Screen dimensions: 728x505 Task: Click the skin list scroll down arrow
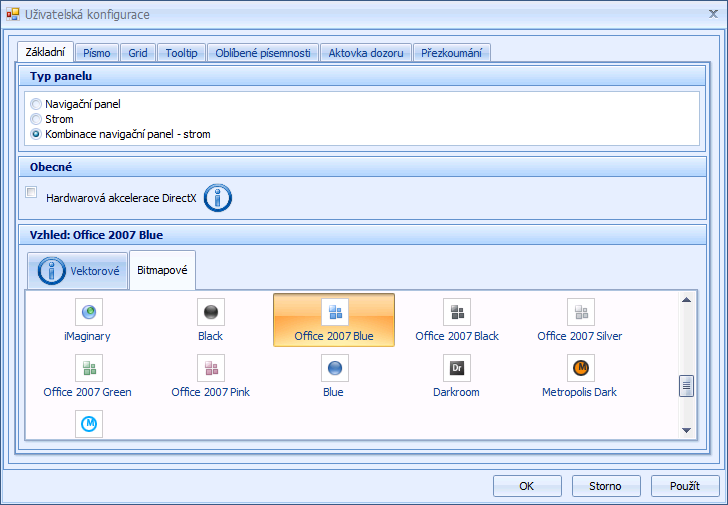pos(687,430)
